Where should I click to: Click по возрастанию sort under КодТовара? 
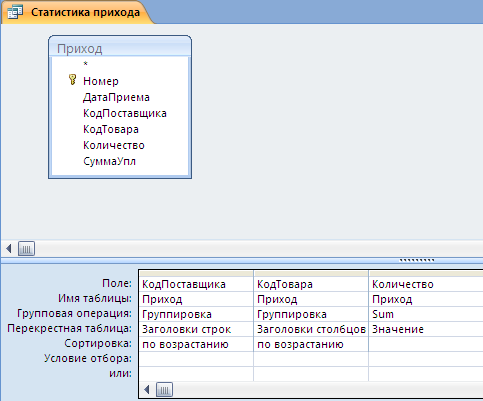[311, 344]
